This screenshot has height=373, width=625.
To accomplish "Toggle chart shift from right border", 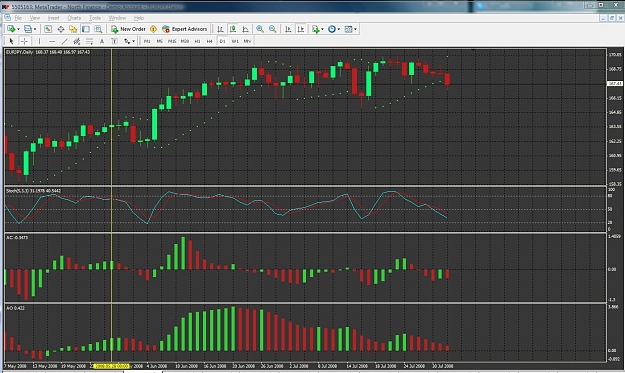I will tap(301, 29).
